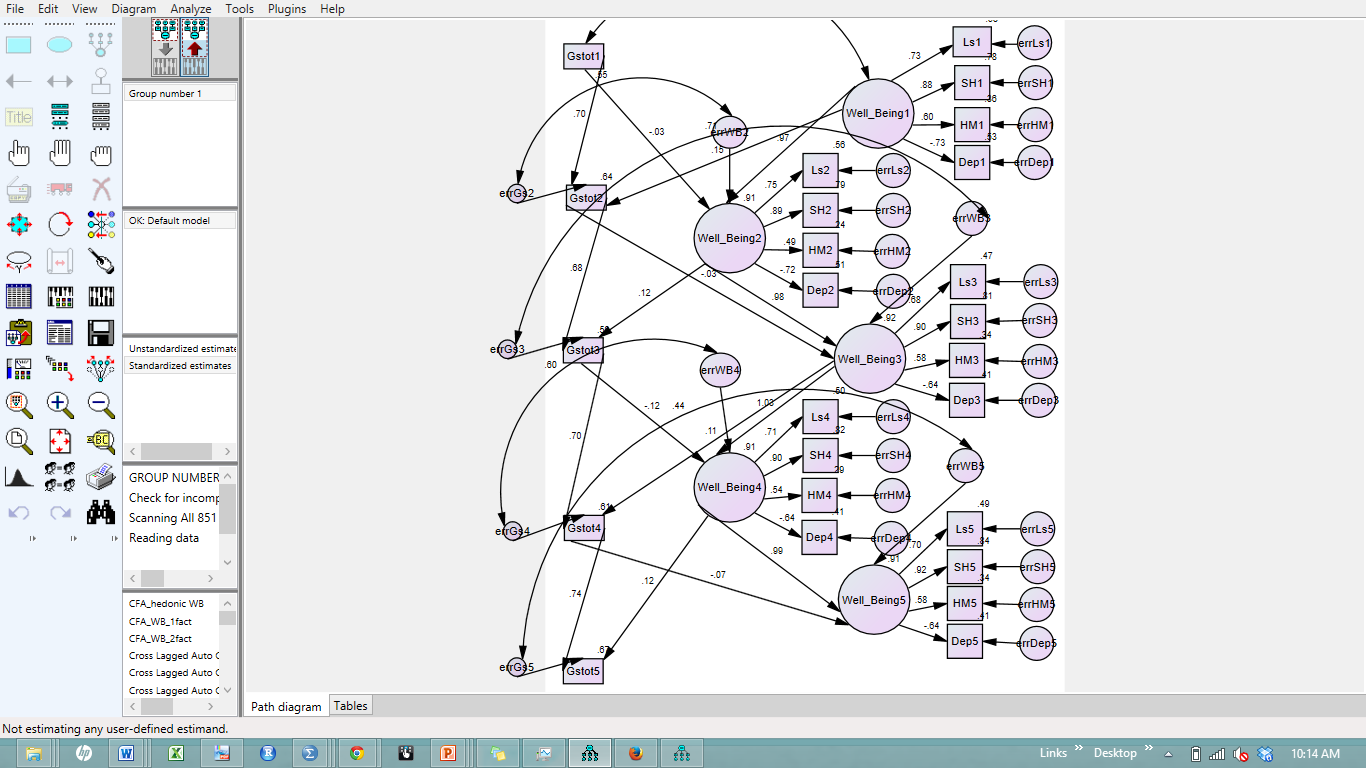Show hidden system tray icons arrow
The image size is (1366, 768).
1166,752
